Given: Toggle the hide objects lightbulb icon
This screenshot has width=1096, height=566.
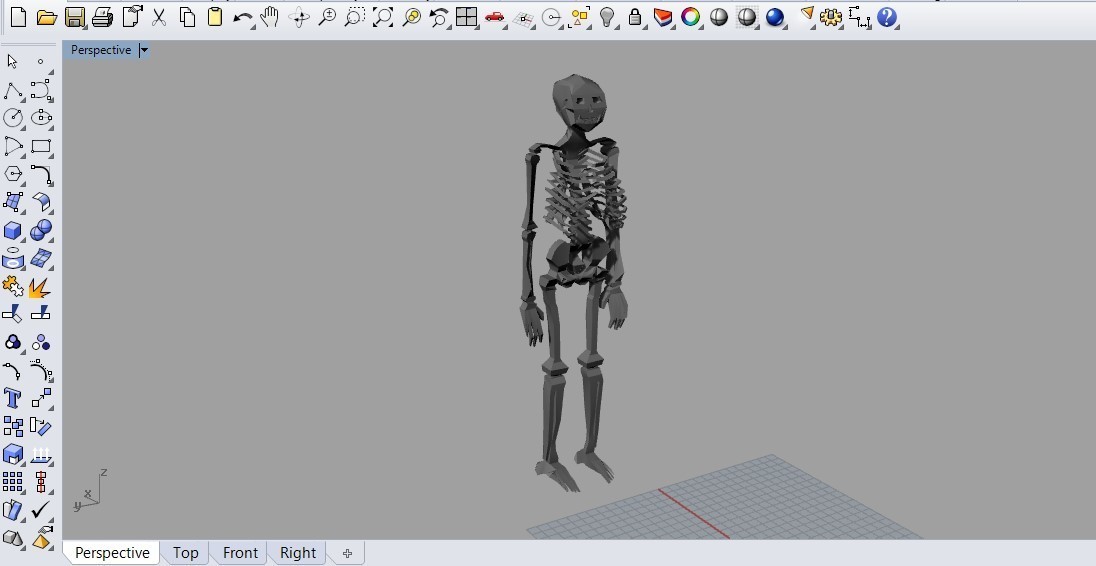Looking at the screenshot, I should [607, 17].
